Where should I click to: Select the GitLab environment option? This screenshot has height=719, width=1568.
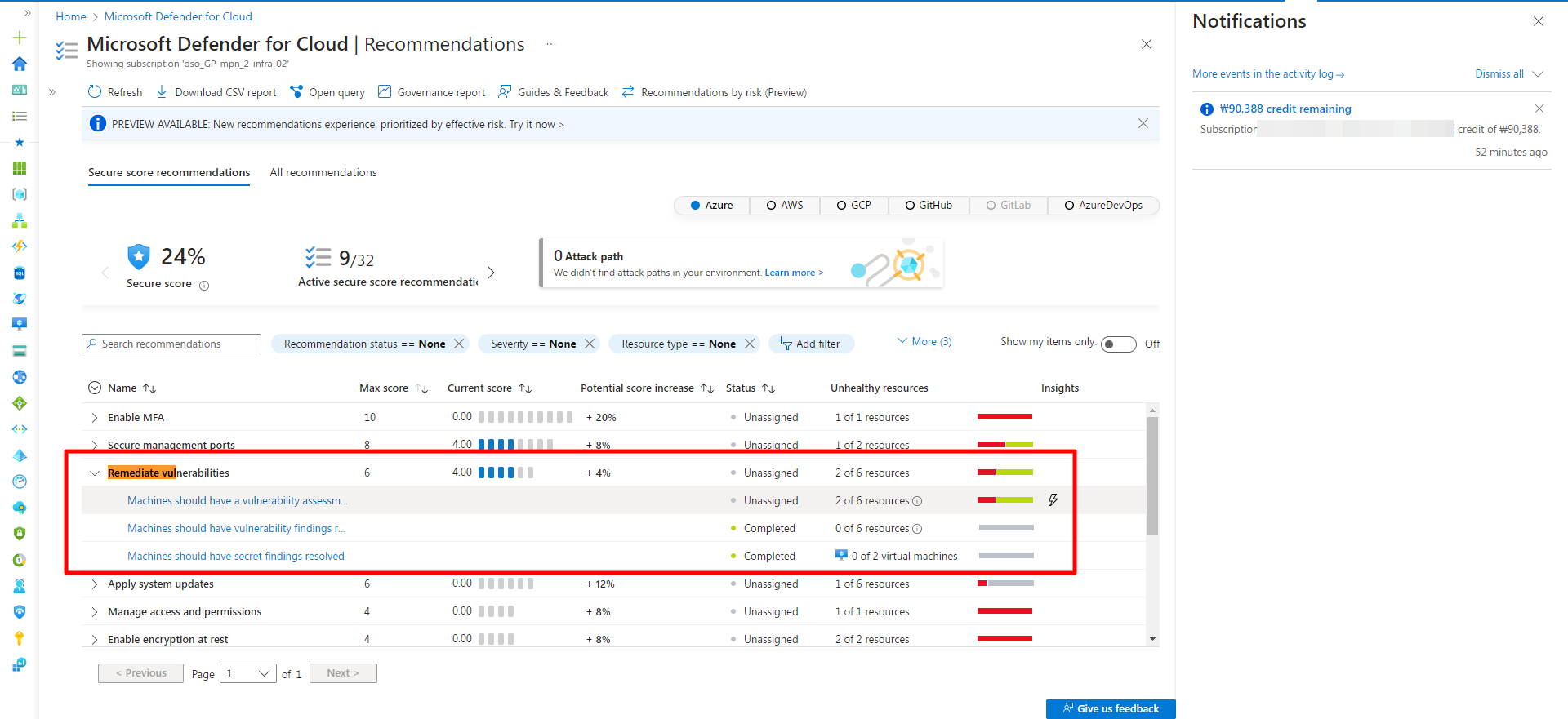(x=1009, y=205)
